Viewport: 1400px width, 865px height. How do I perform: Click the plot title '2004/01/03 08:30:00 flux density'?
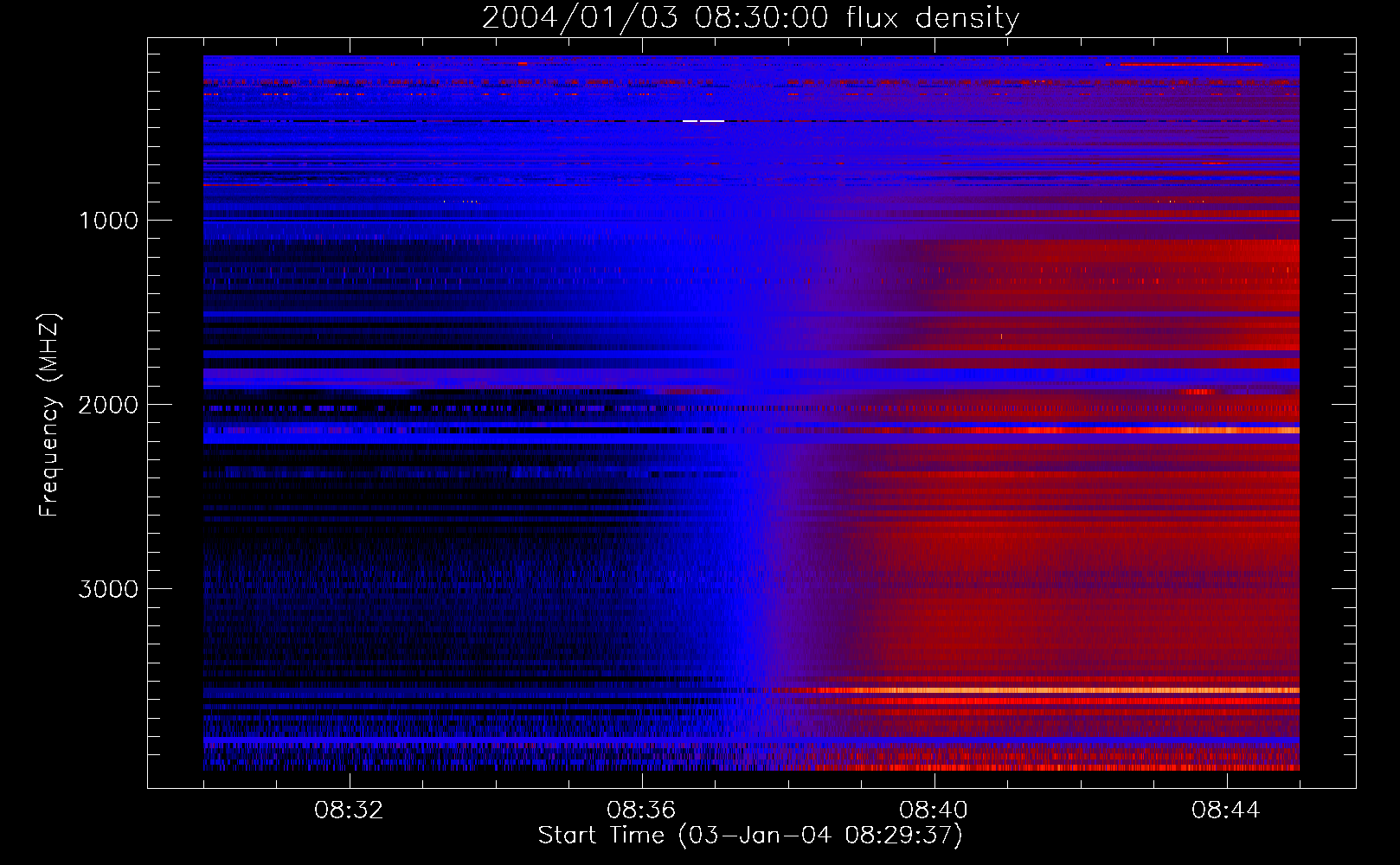pos(750,17)
